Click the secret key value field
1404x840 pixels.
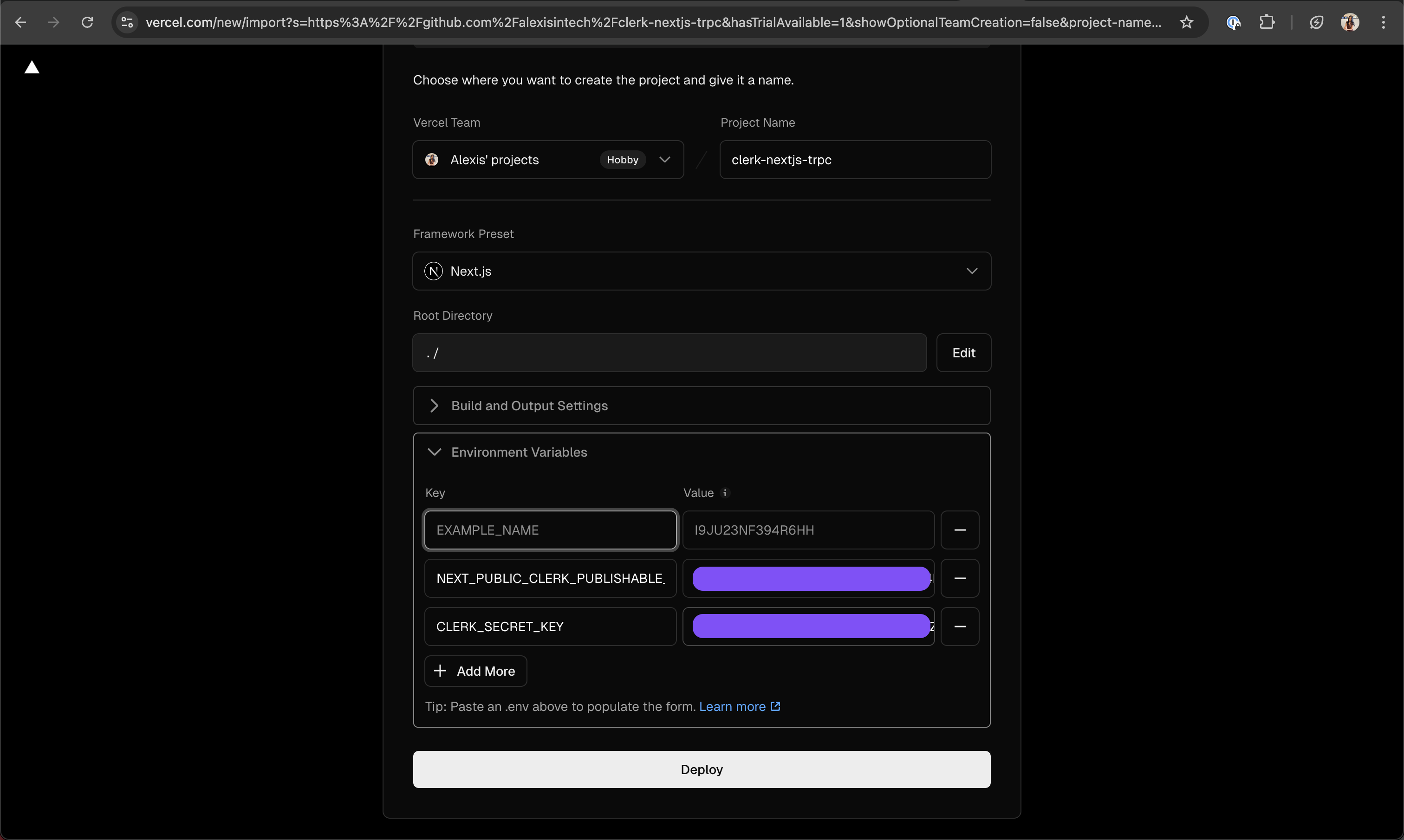(808, 626)
